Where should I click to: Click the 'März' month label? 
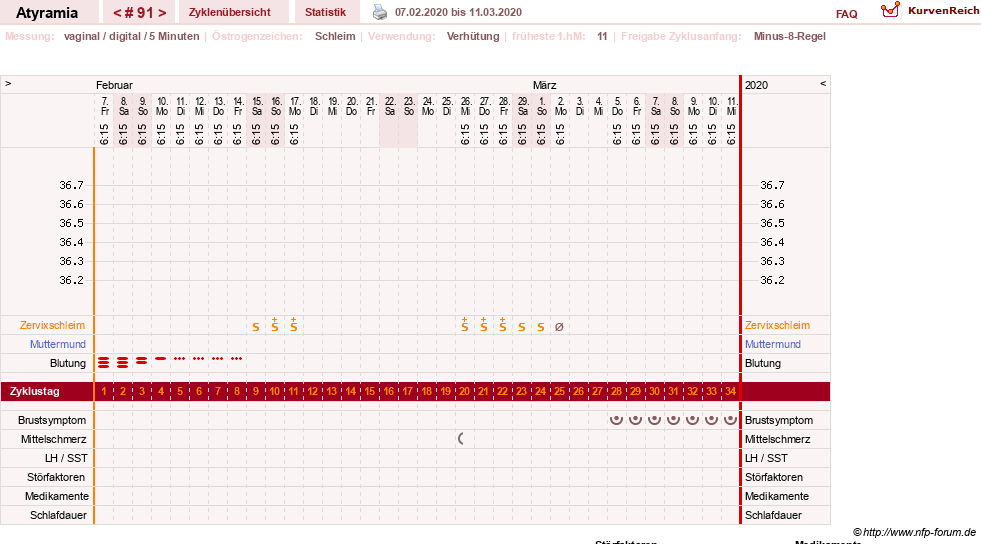(544, 85)
